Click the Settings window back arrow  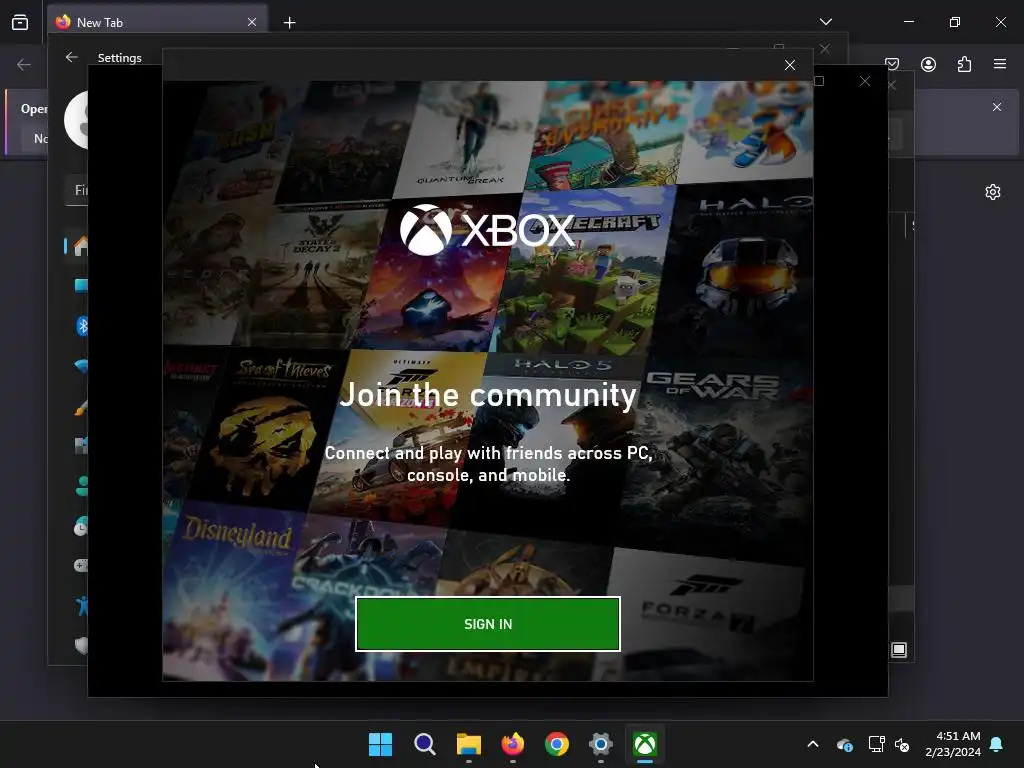pos(72,57)
